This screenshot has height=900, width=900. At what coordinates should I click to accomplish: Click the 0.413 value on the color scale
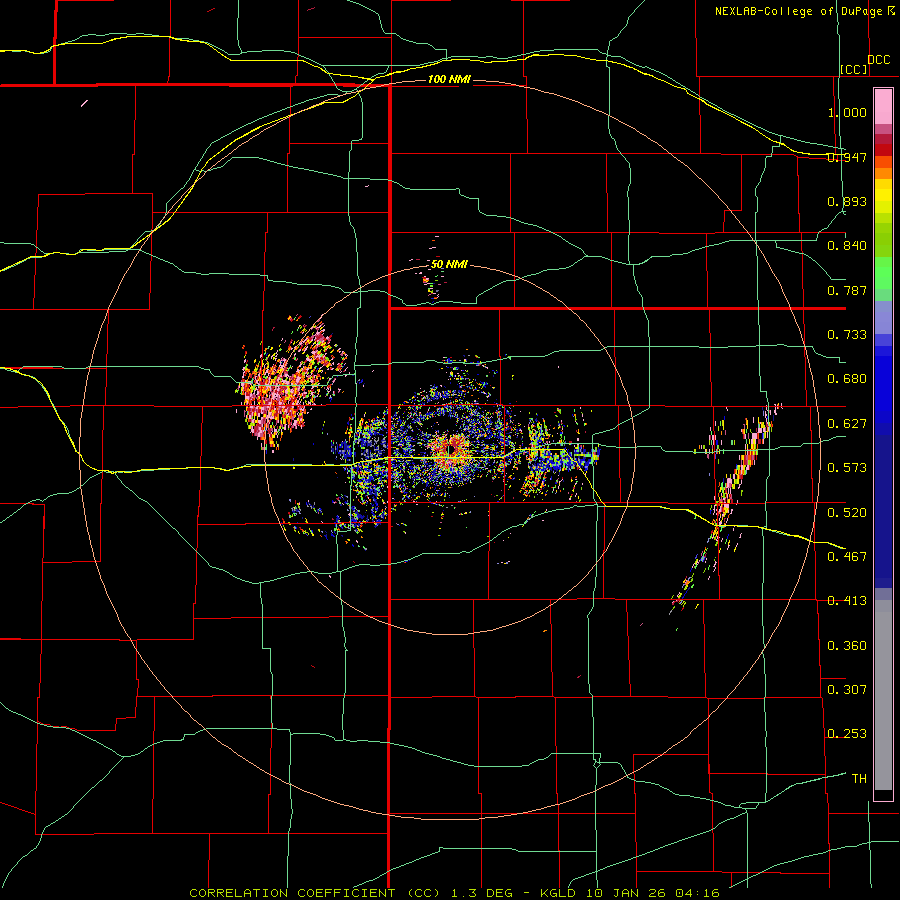coord(847,600)
